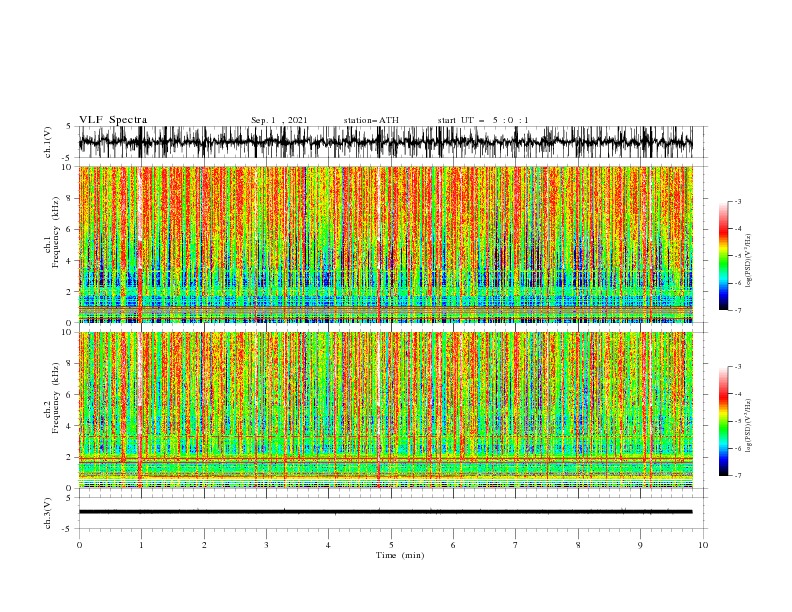Viewport: 792px width, 612px height.
Task: Click the ch.3 flat voltage trace
Action: coord(385,512)
